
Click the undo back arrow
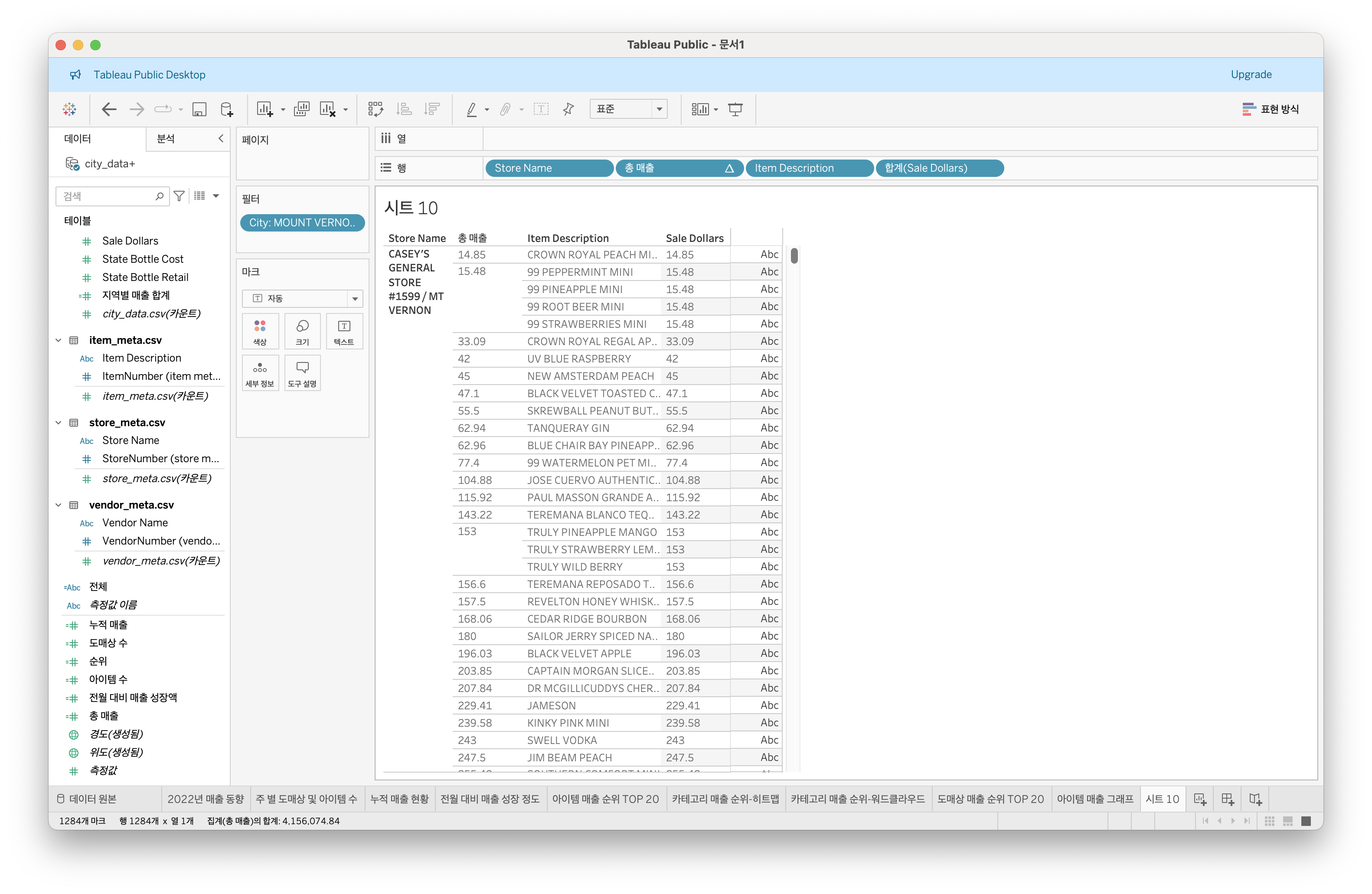pyautogui.click(x=109, y=110)
